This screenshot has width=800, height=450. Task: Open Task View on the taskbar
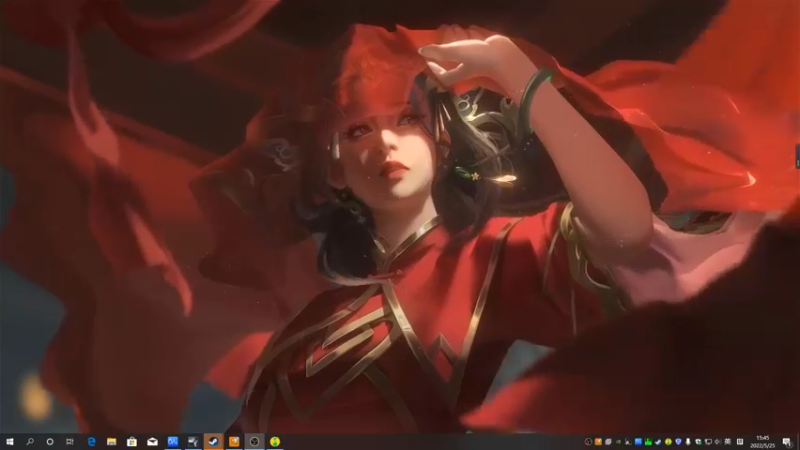coord(70,442)
